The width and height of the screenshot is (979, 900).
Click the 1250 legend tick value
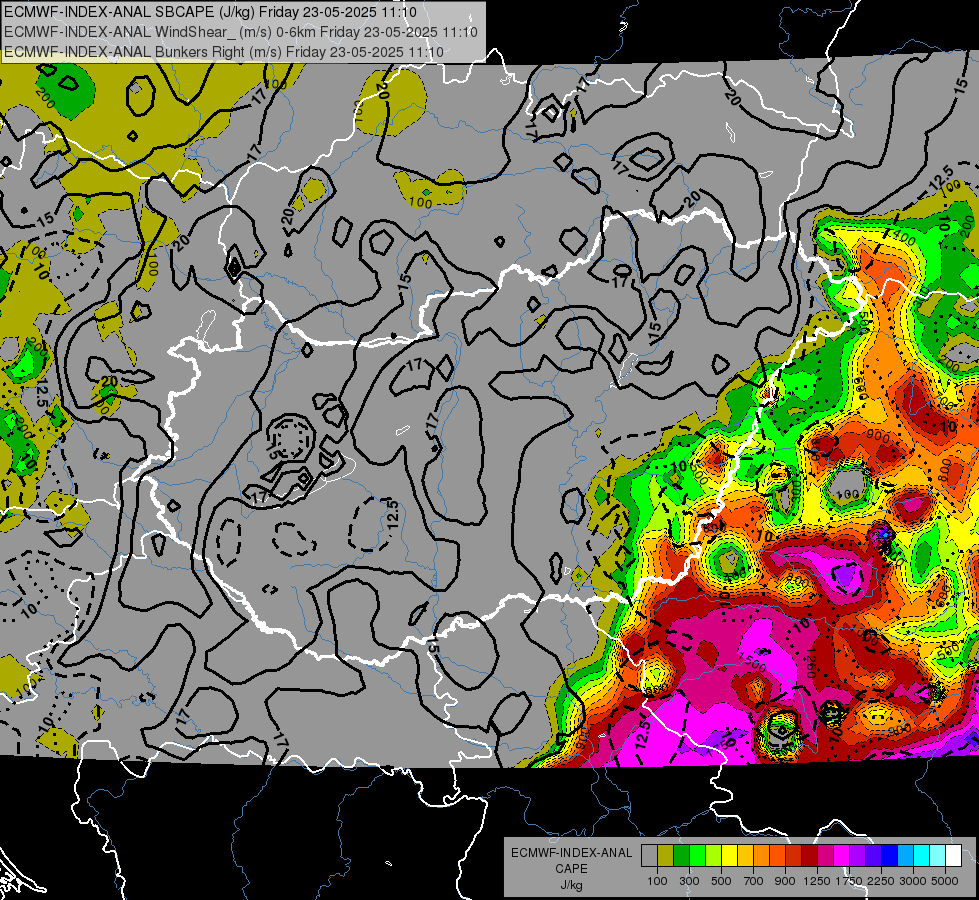coord(817,881)
